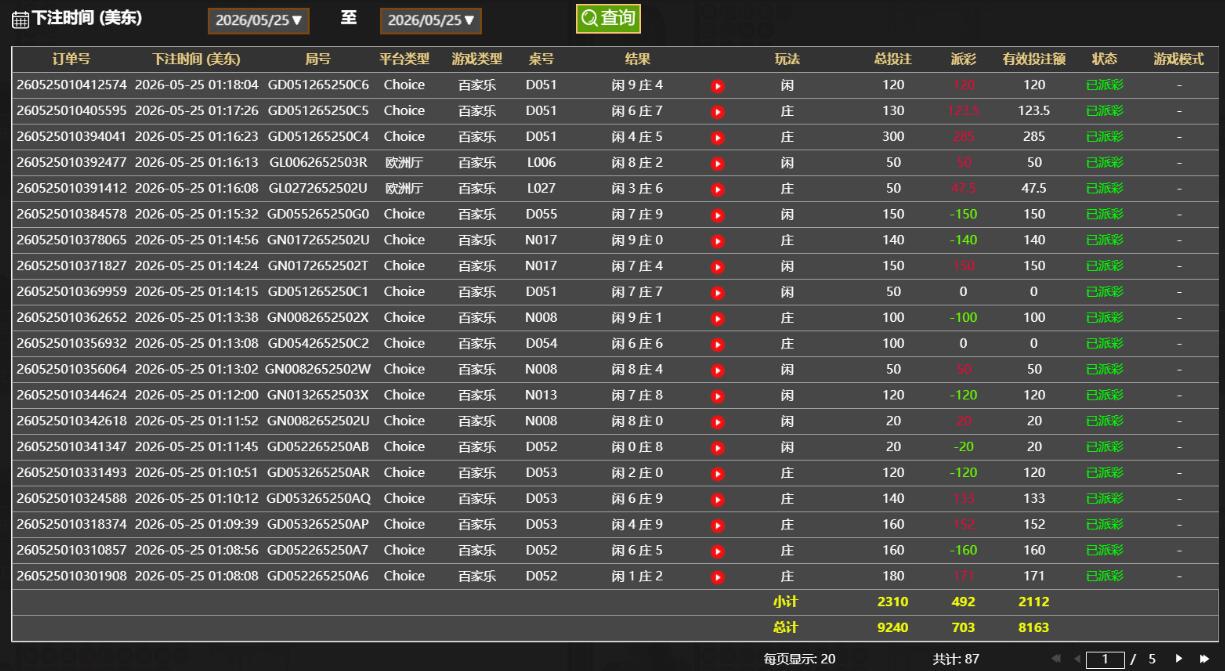Click bet time 2026-05-25 01:12:00
The height and width of the screenshot is (671, 1225).
pyautogui.click(x=196, y=395)
